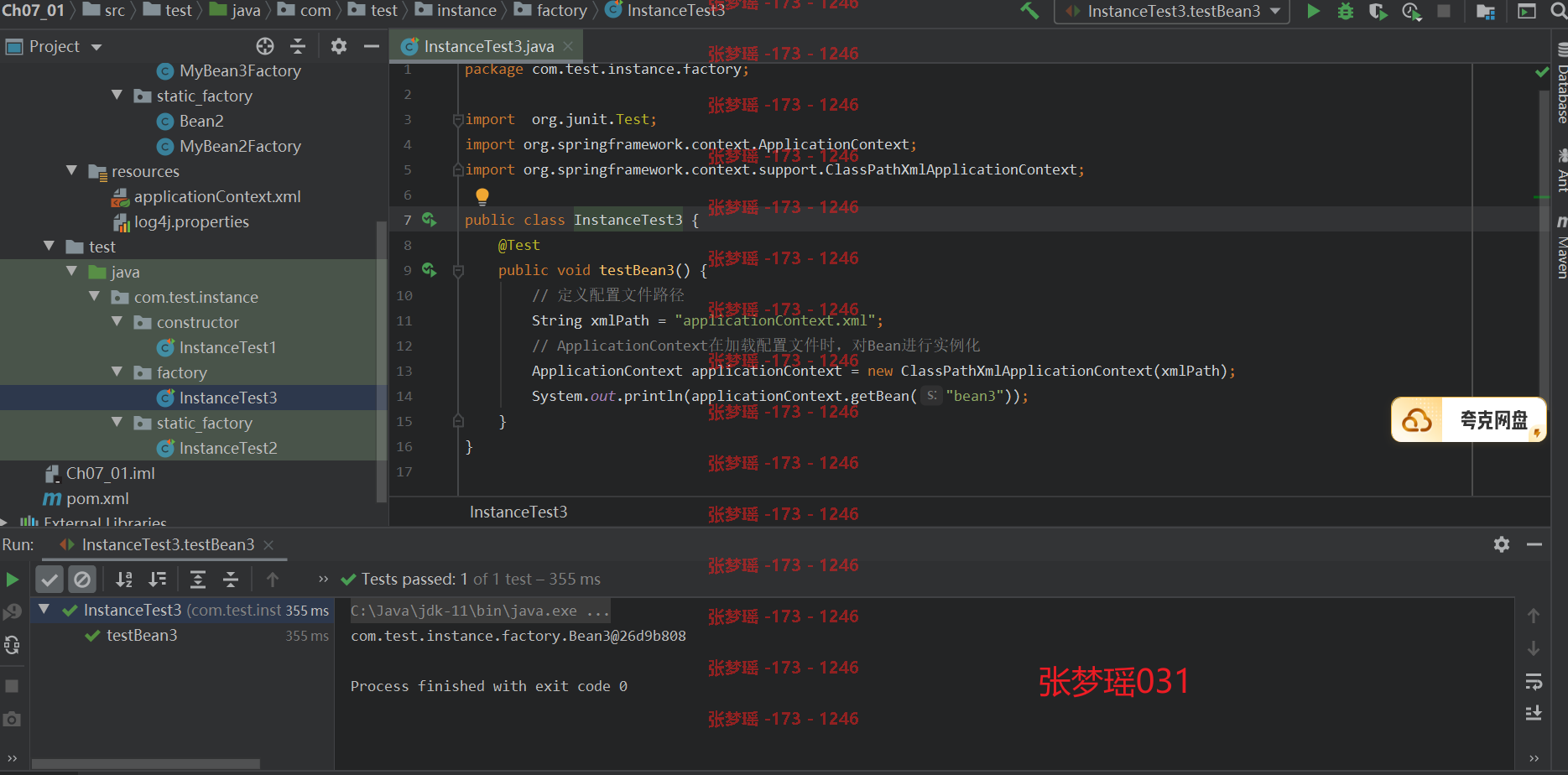
Task: Collapse the constructor package
Action: (x=117, y=321)
